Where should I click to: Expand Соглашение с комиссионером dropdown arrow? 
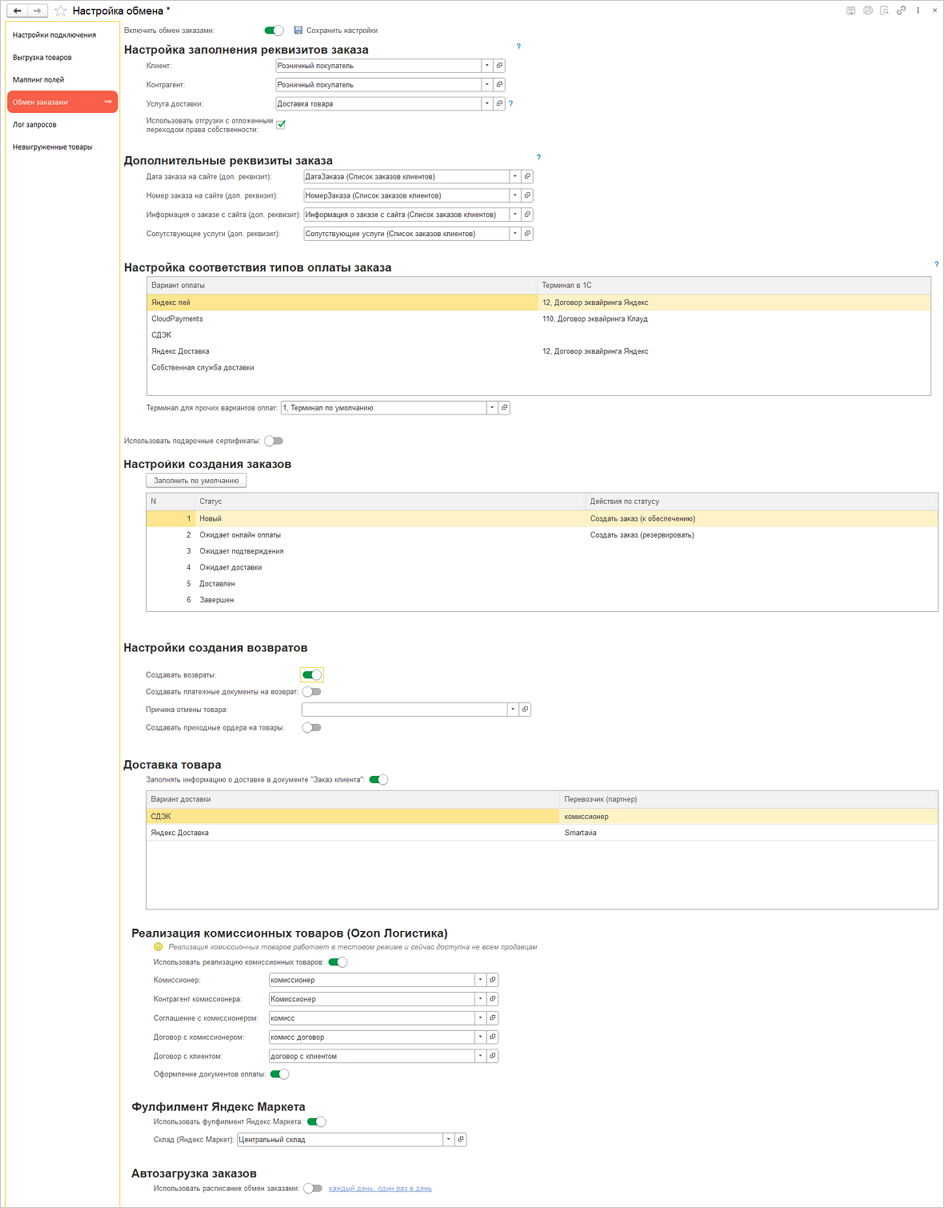480,1018
